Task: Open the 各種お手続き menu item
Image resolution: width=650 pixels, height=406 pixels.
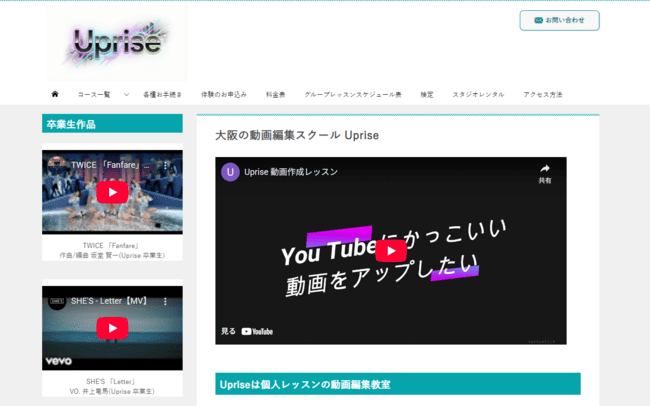Action: [x=162, y=94]
